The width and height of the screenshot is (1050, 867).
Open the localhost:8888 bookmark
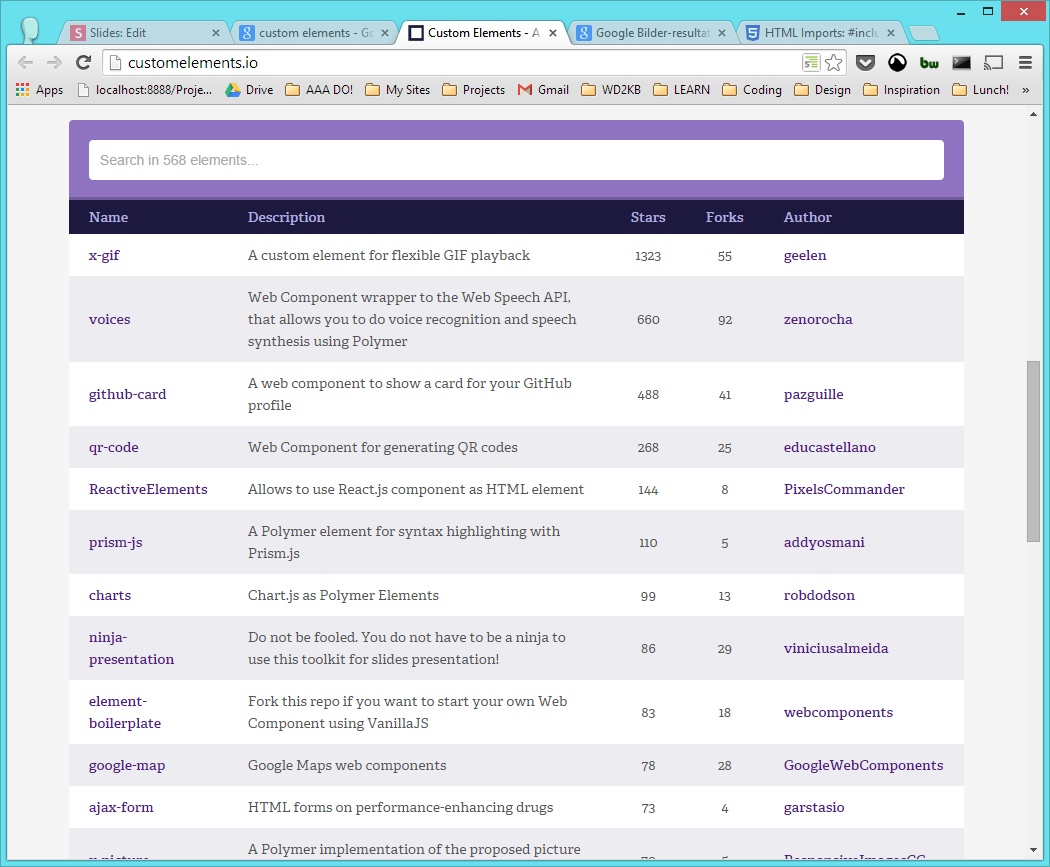pyautogui.click(x=145, y=90)
